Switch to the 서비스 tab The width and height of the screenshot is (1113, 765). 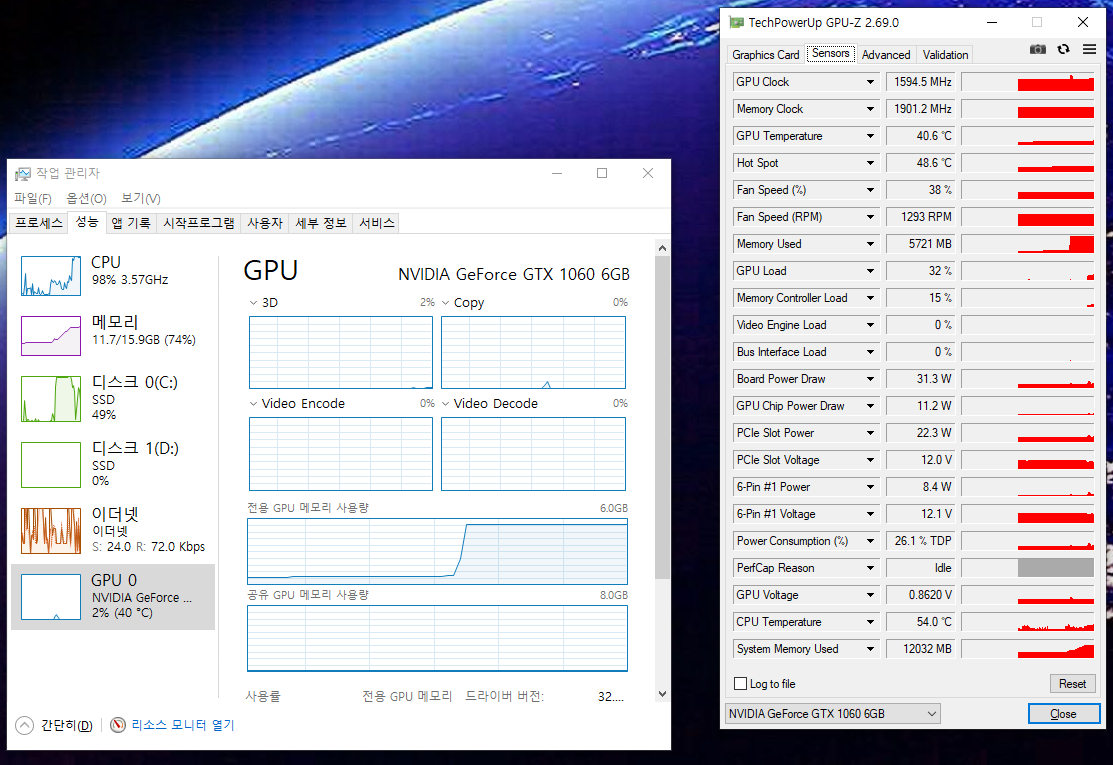pyautogui.click(x=376, y=223)
